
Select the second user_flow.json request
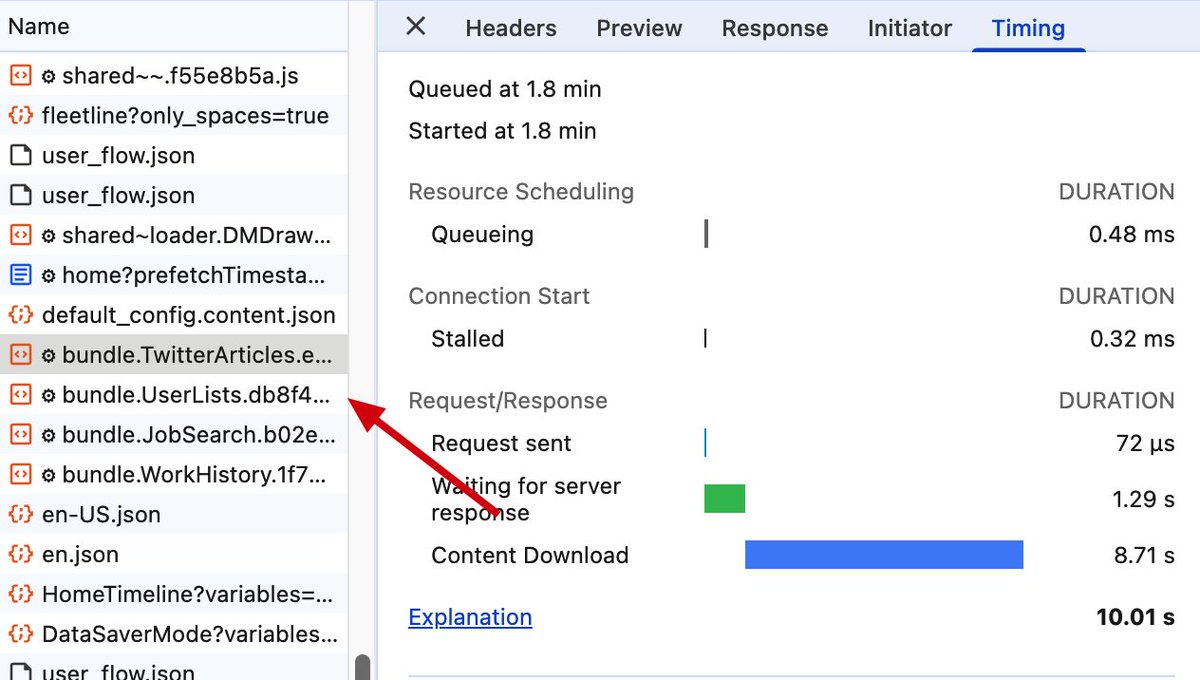(174, 196)
